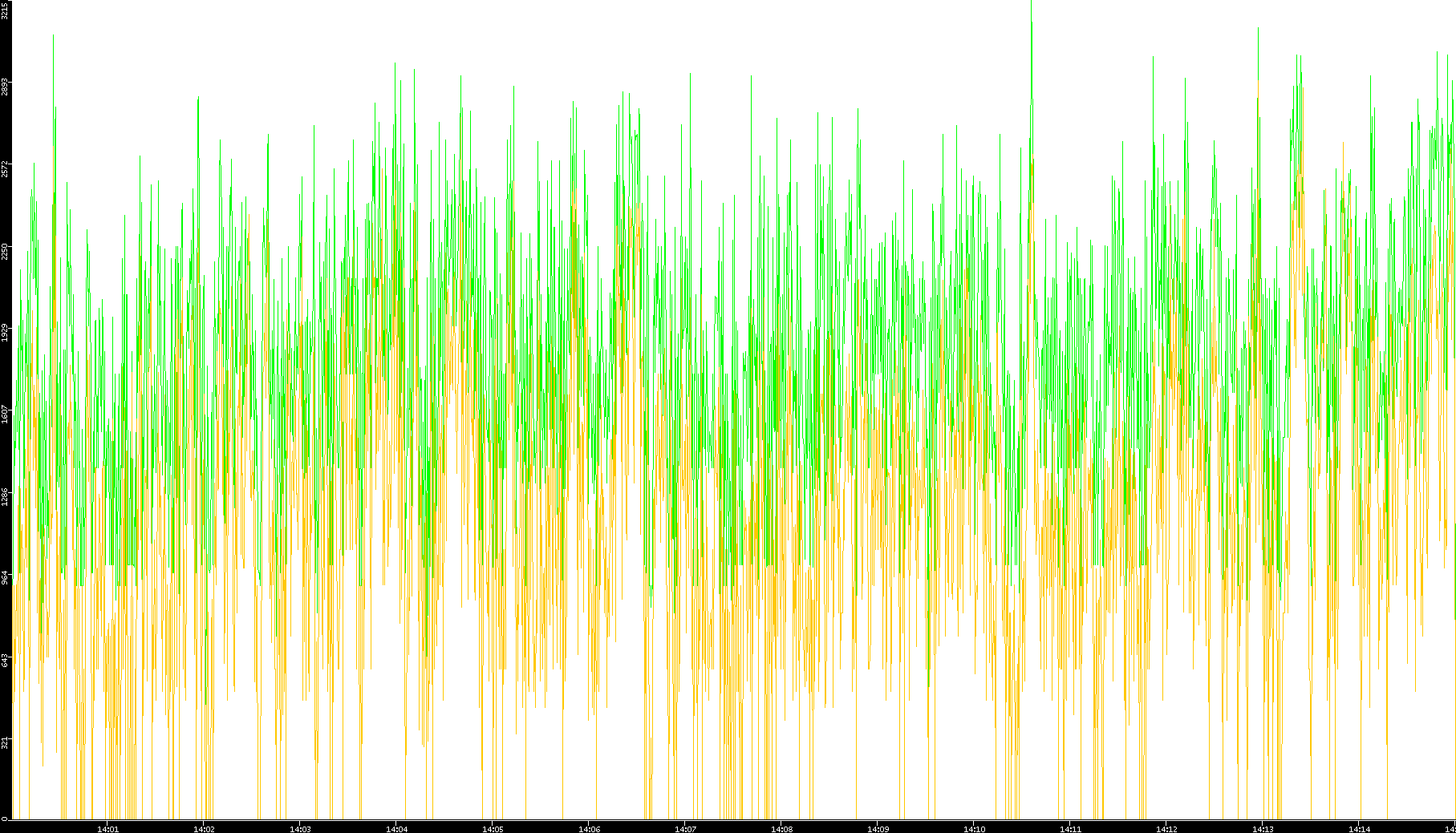Select the 14:04 mark on the time axis
1456x833 pixels.
[x=396, y=828]
